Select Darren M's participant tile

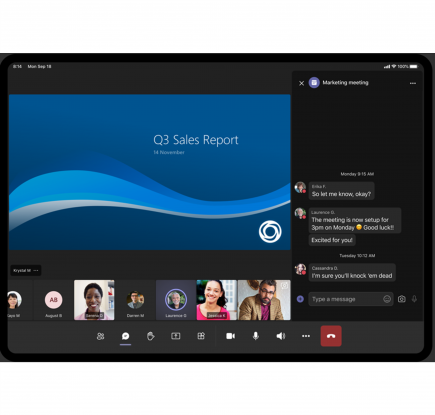[x=135, y=300]
